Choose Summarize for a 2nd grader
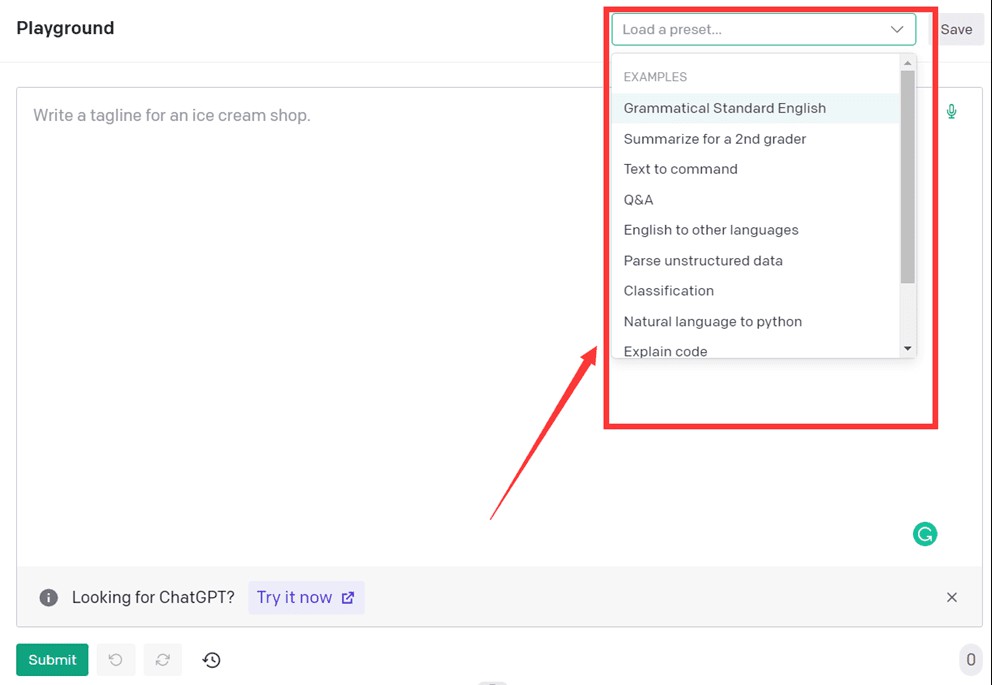Viewport: 992px width, 685px height. coord(714,139)
